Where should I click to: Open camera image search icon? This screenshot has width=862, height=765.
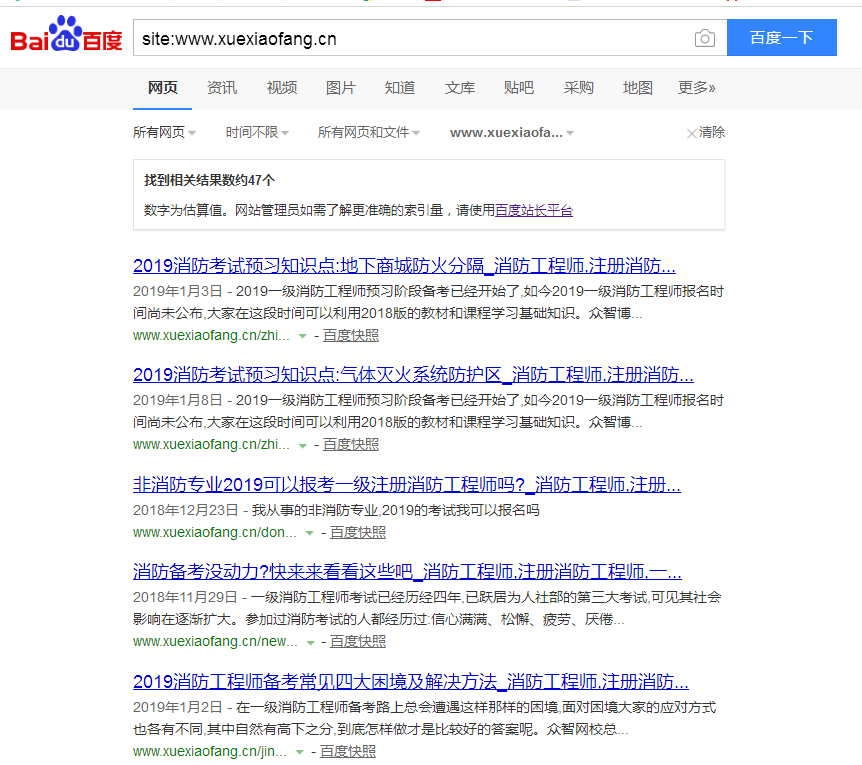coord(705,38)
